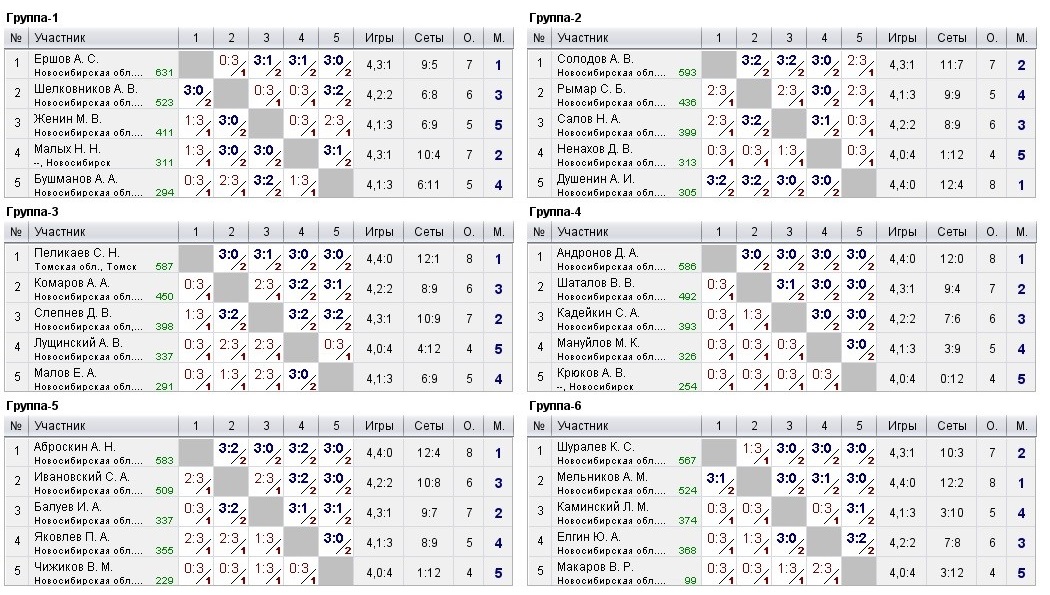Open Андронов Д. А. player entry
This screenshot has height=595, width=1050.
click(598, 253)
